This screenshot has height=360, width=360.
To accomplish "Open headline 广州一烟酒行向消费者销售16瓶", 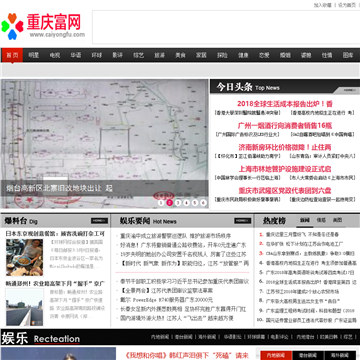I will 285,126.
